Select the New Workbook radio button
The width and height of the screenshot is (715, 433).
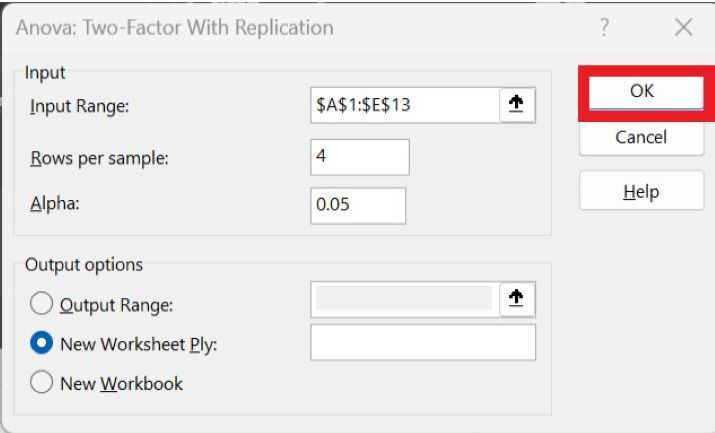42,382
